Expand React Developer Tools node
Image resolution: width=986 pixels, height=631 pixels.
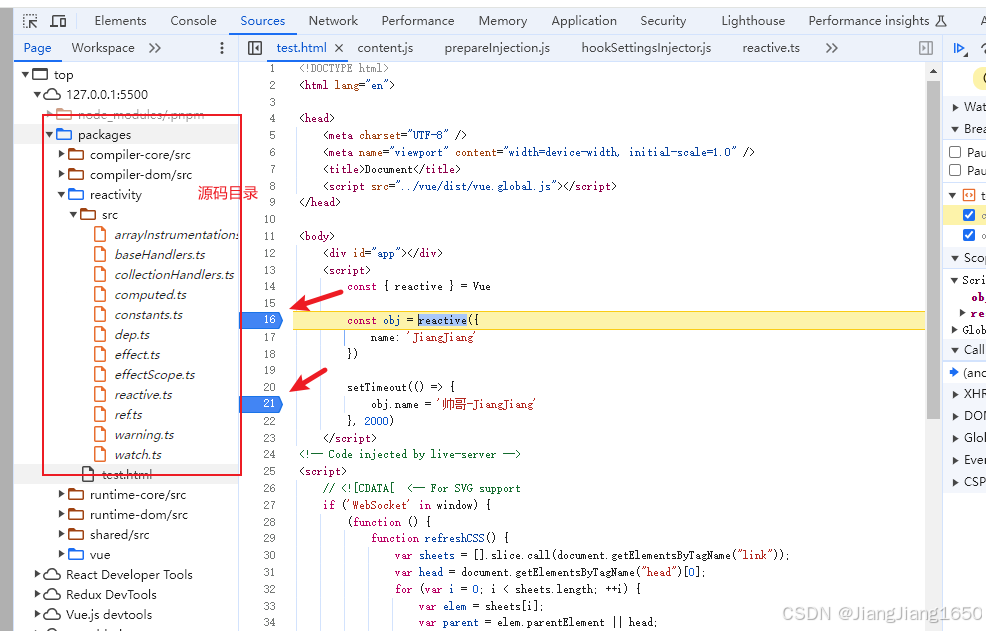pyautogui.click(x=38, y=574)
